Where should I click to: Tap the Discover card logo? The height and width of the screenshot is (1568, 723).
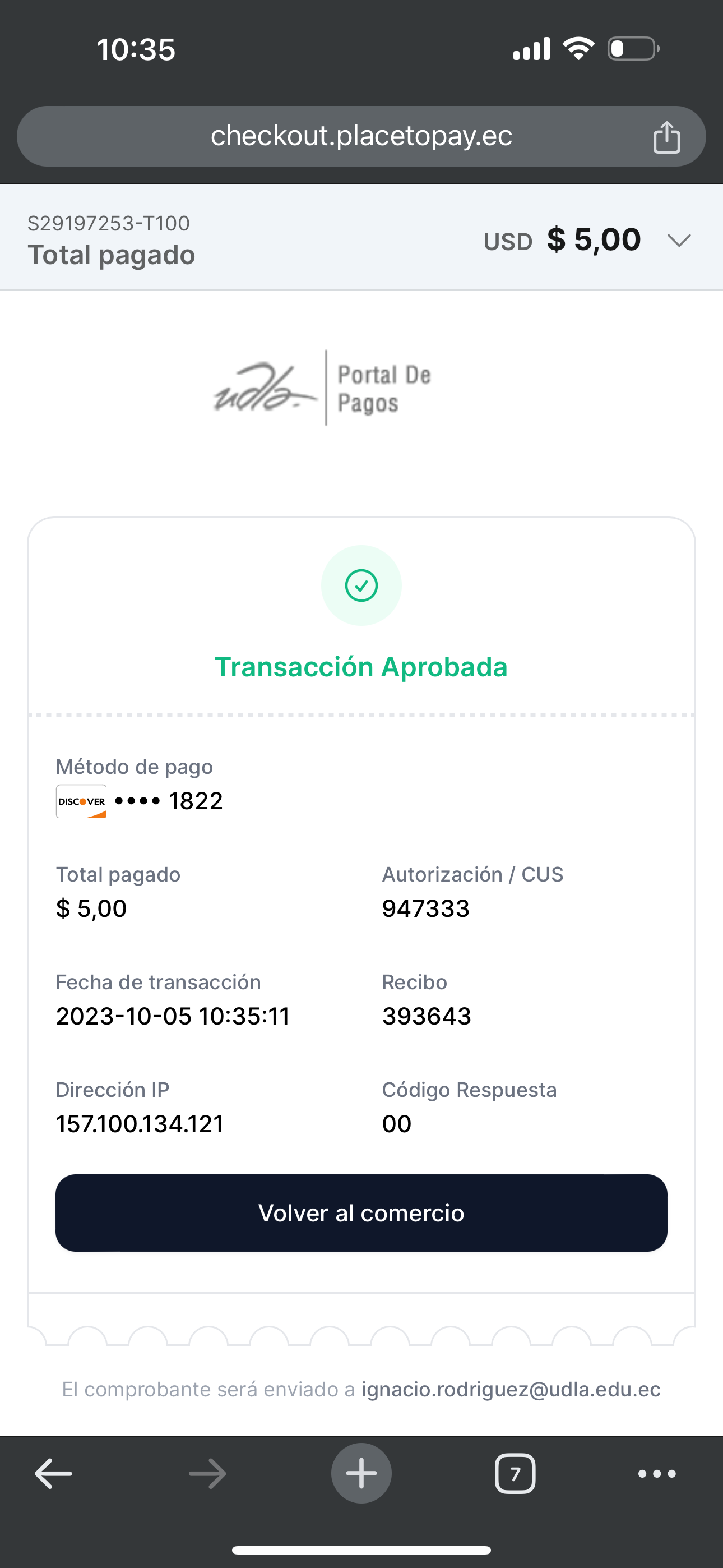[x=82, y=801]
